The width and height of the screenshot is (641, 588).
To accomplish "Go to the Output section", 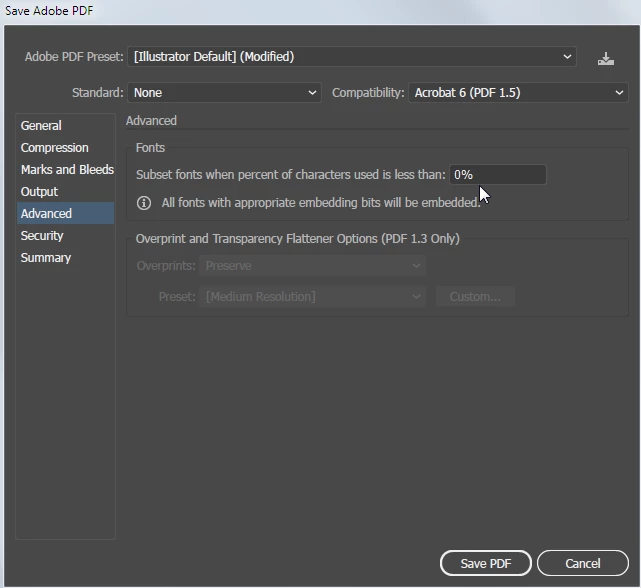I will pyautogui.click(x=65, y=191).
